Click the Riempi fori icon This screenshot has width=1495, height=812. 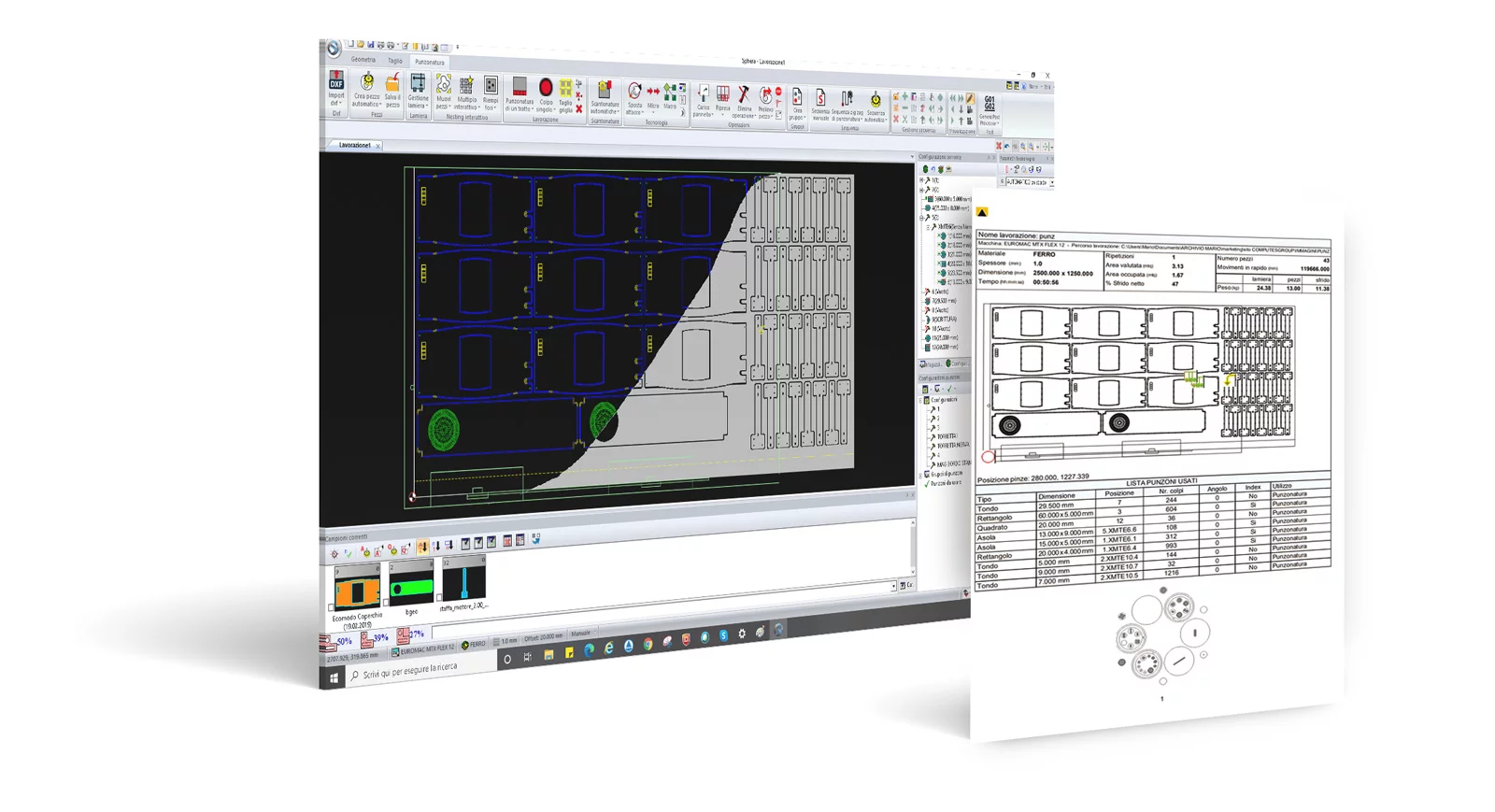click(x=491, y=86)
